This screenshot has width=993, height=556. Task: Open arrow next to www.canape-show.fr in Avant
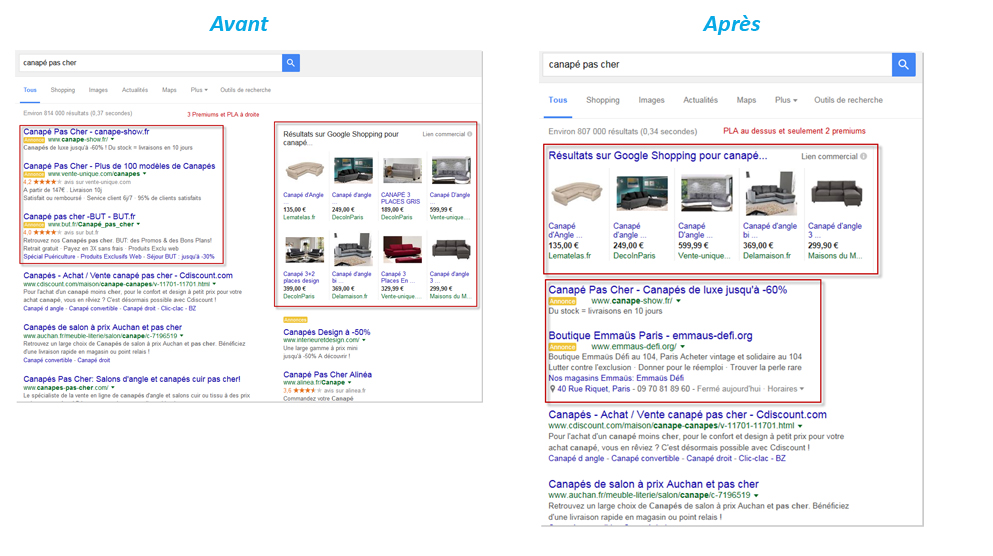coord(113,139)
